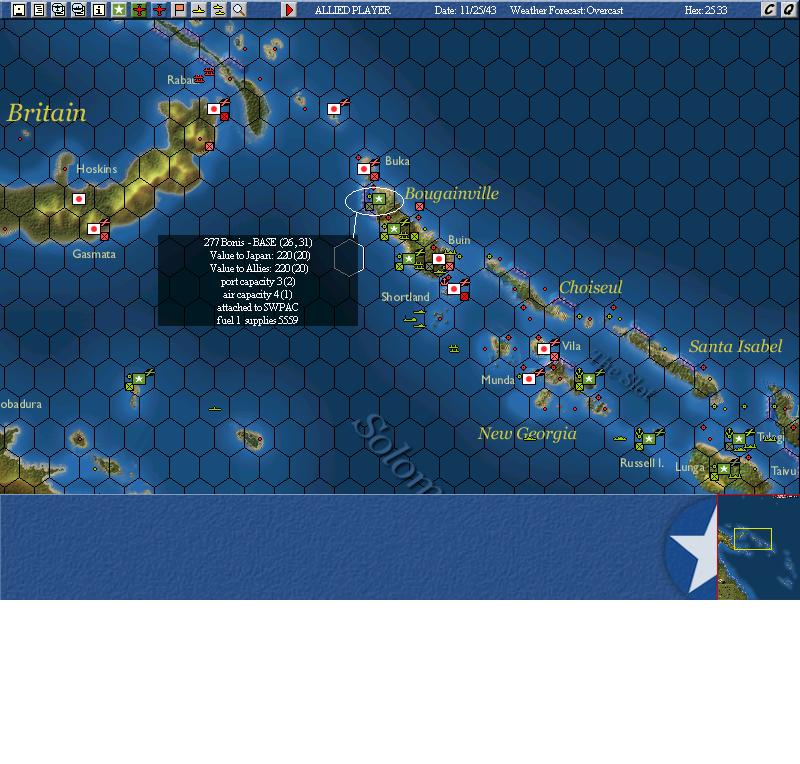Select the Japanese base flag at Buin
This screenshot has width=800, height=764.
click(439, 259)
